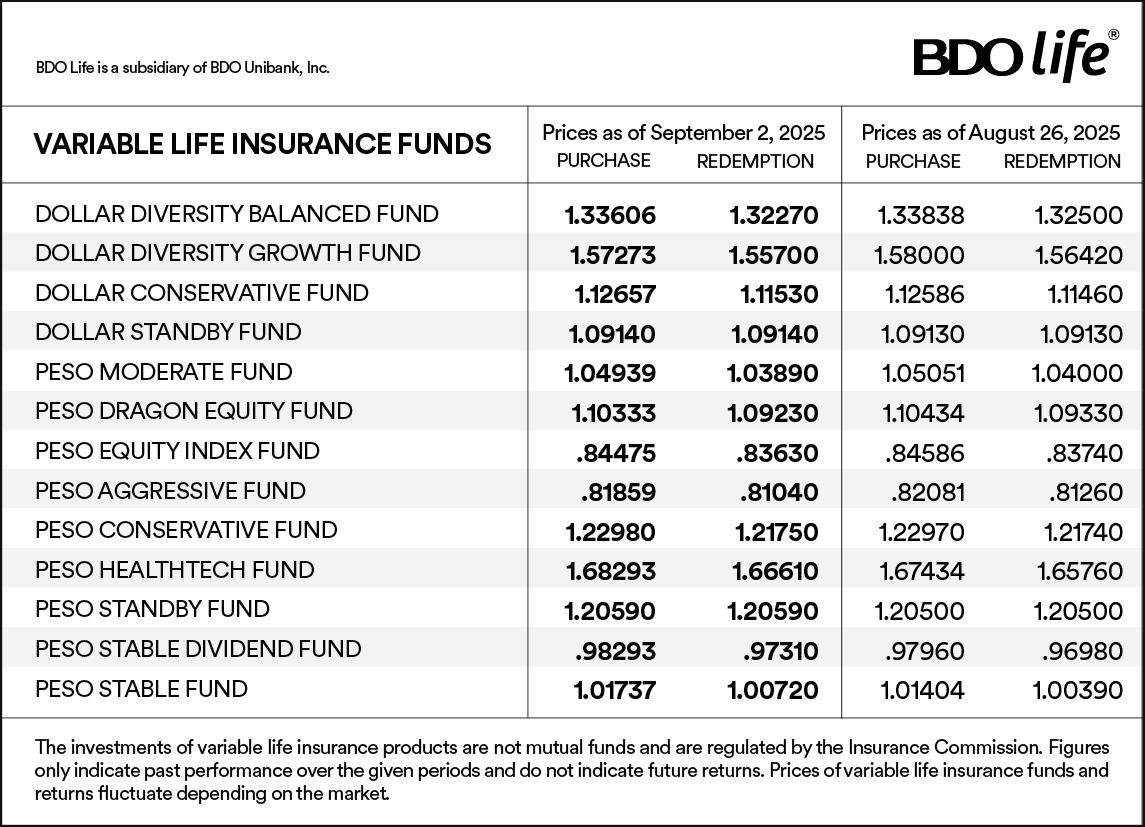This screenshot has width=1145, height=827.
Task: Select the Dollar Standby Fund row label
Action: click(168, 332)
